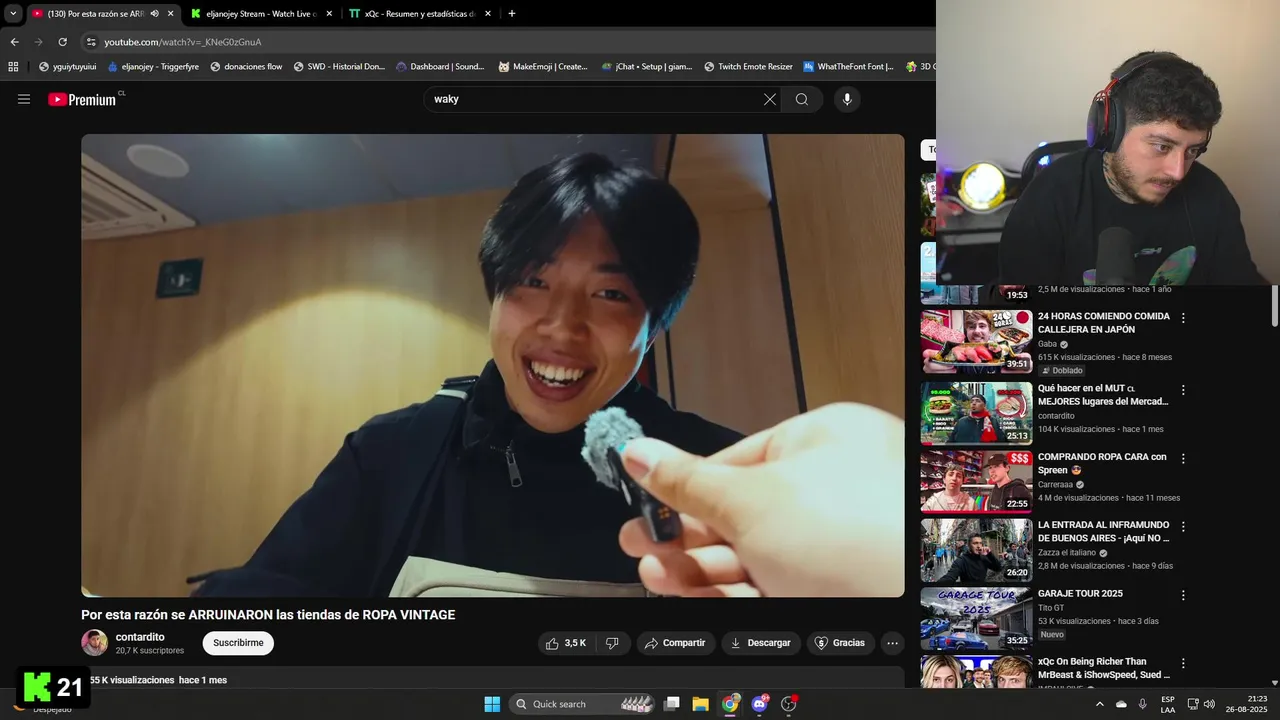Click the Descargar download button
Viewport: 1280px width, 720px height.
click(760, 643)
